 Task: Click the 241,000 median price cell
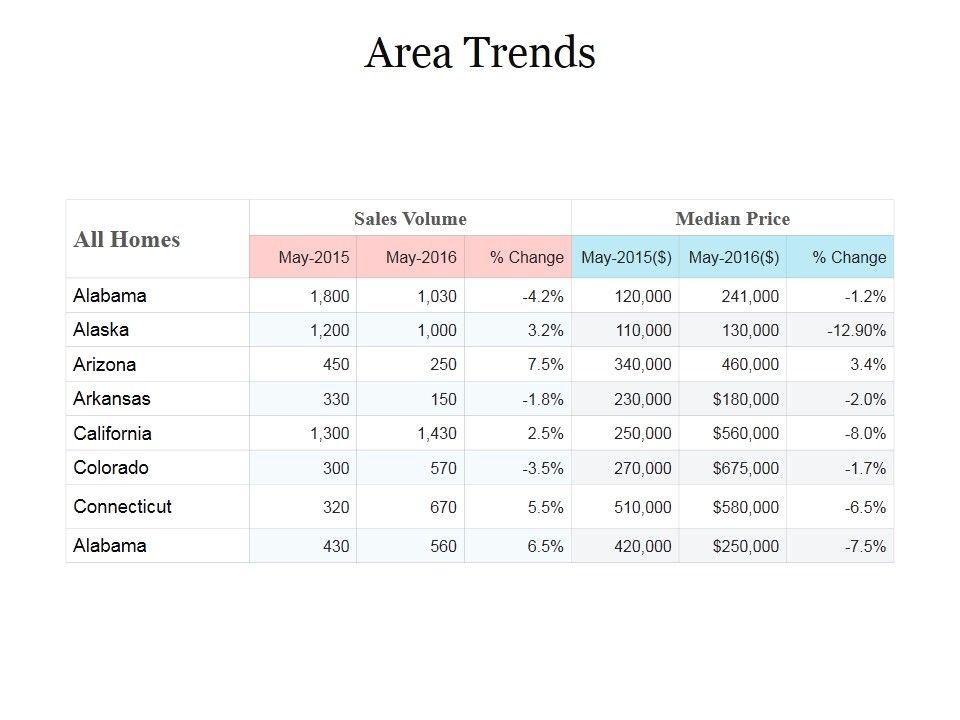click(733, 296)
